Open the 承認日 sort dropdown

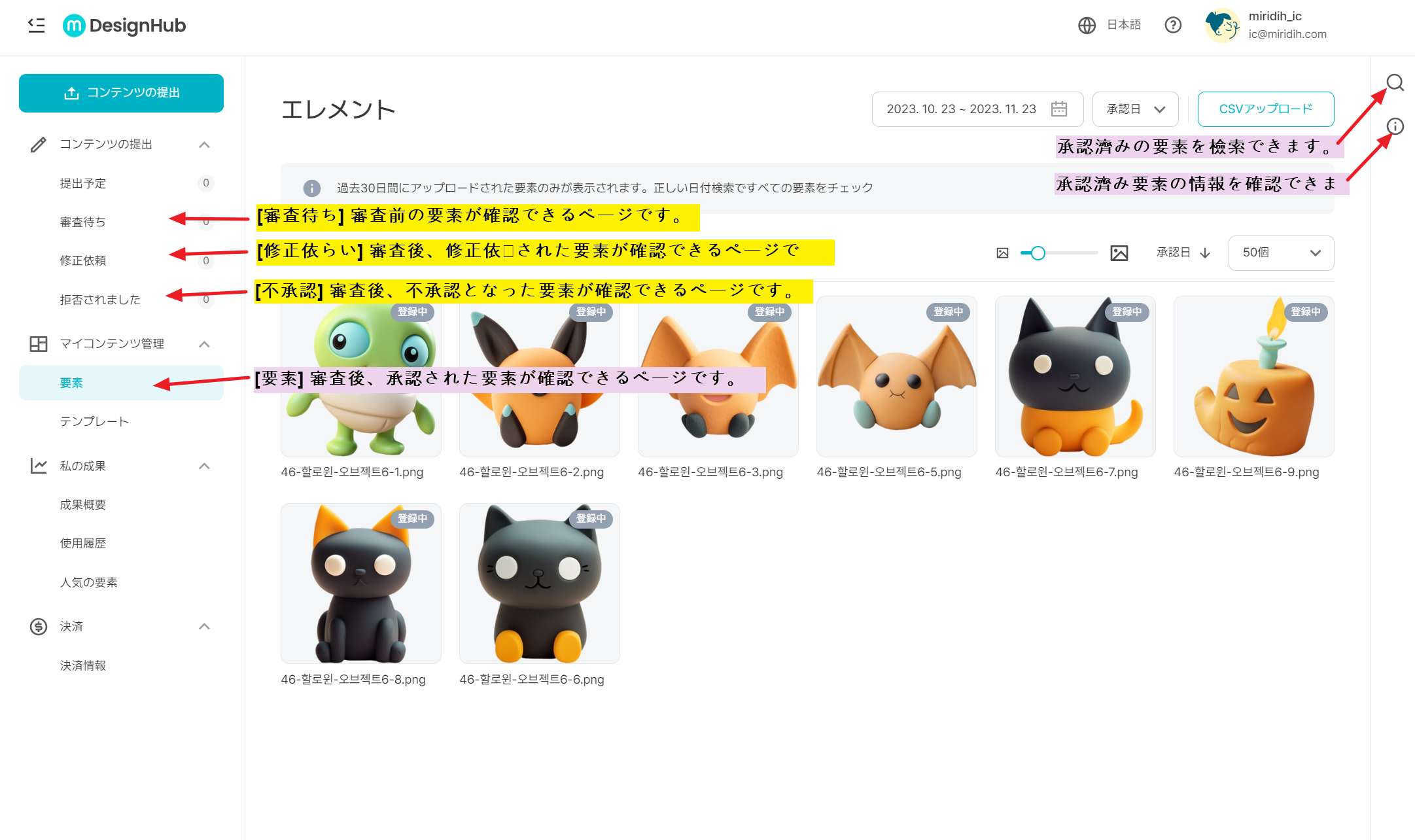tap(1135, 109)
